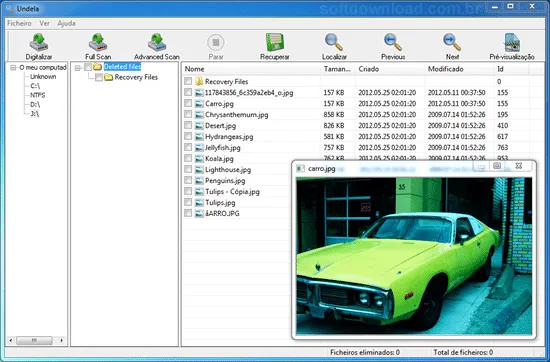Click the Recovery Files folder icon in tree
Viewport: 550px width, 362px height.
pos(108,77)
